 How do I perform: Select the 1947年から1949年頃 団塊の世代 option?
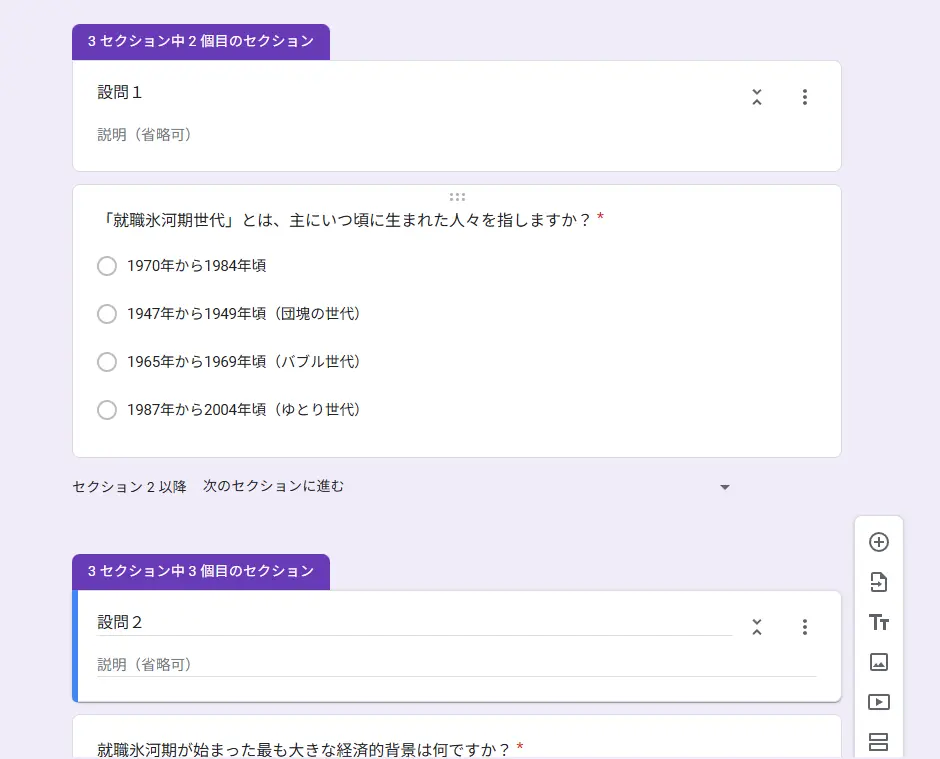[107, 314]
